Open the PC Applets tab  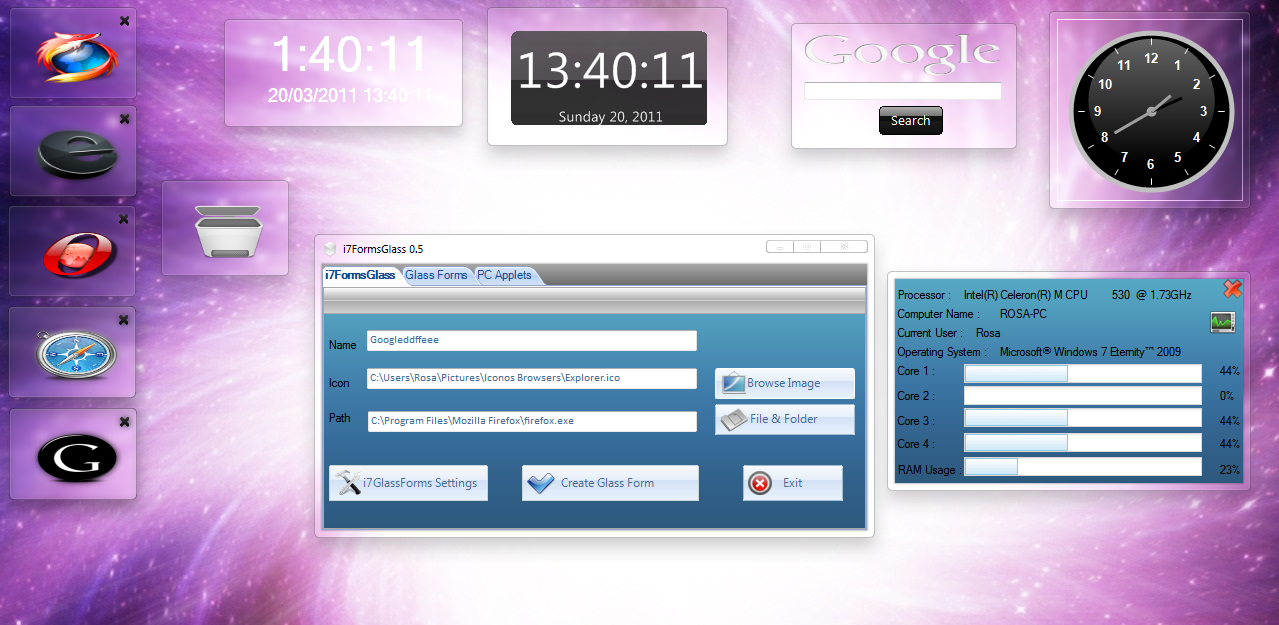[505, 275]
